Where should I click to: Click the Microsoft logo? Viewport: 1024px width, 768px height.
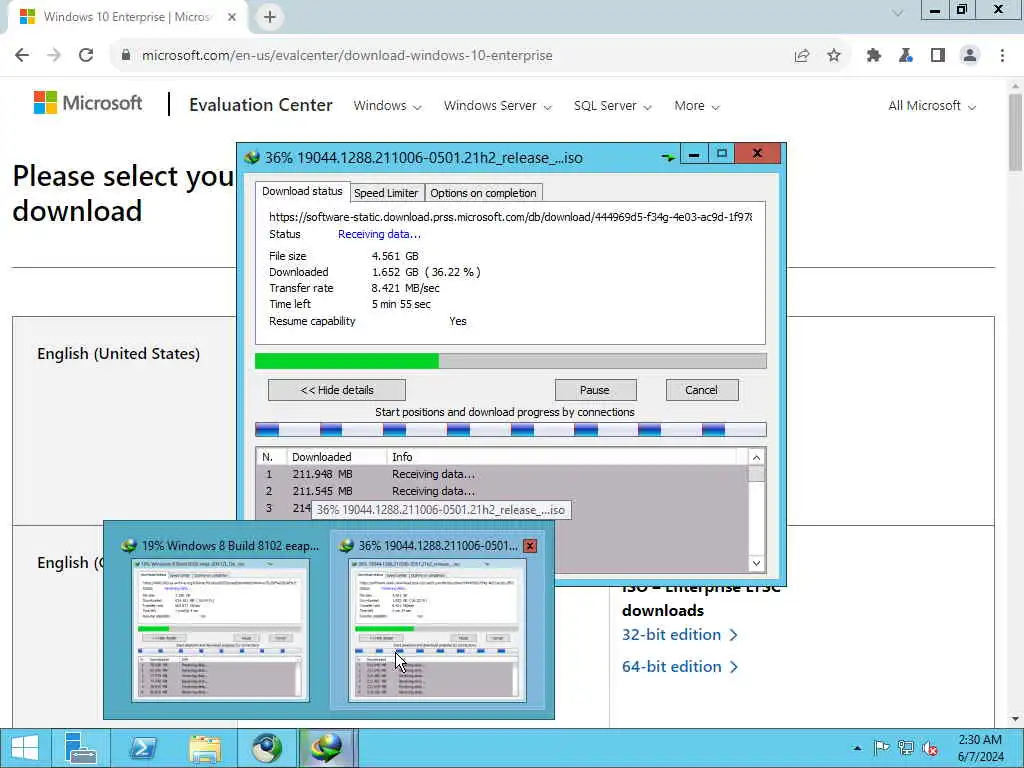point(88,103)
